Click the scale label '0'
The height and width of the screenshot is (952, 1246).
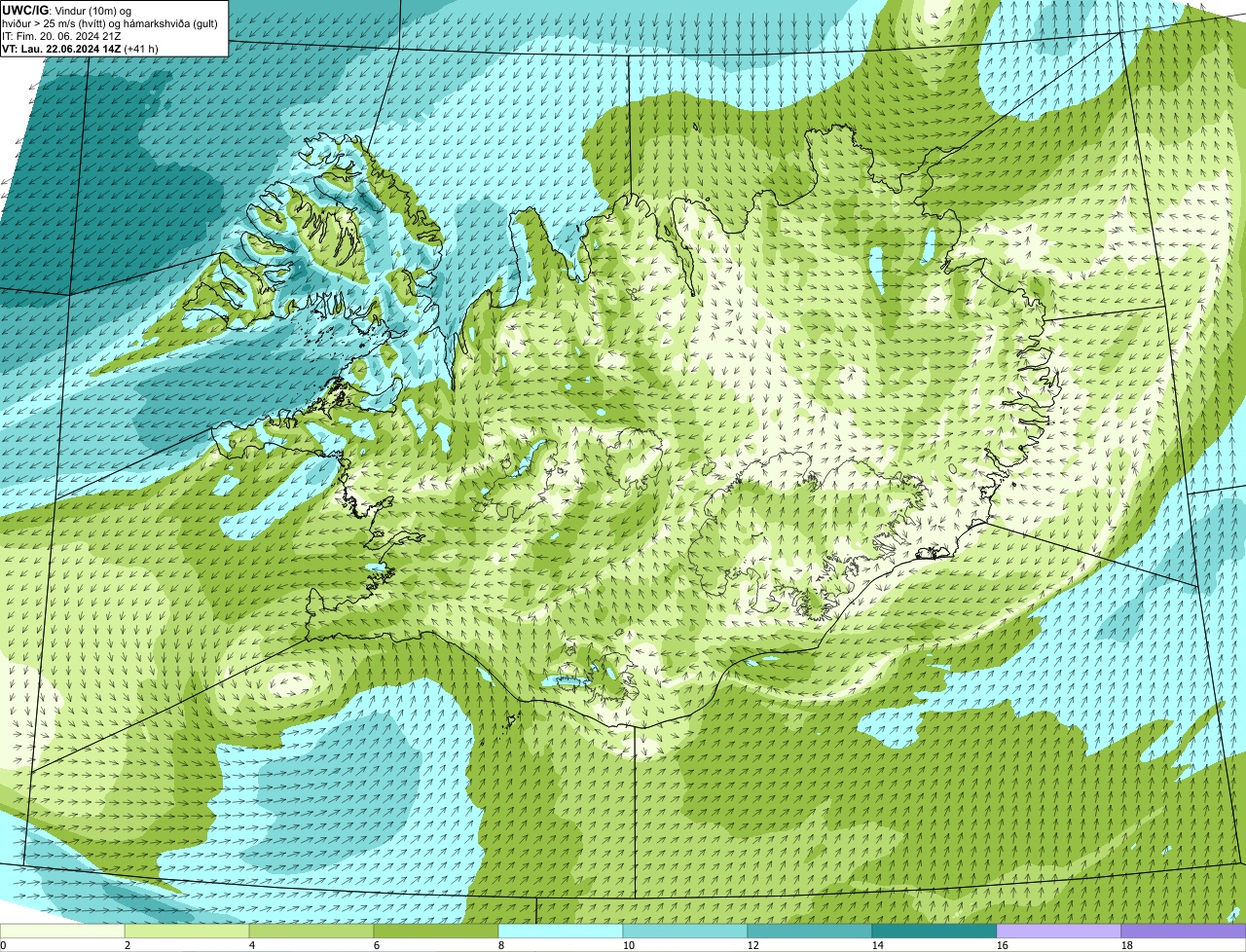click(3, 945)
